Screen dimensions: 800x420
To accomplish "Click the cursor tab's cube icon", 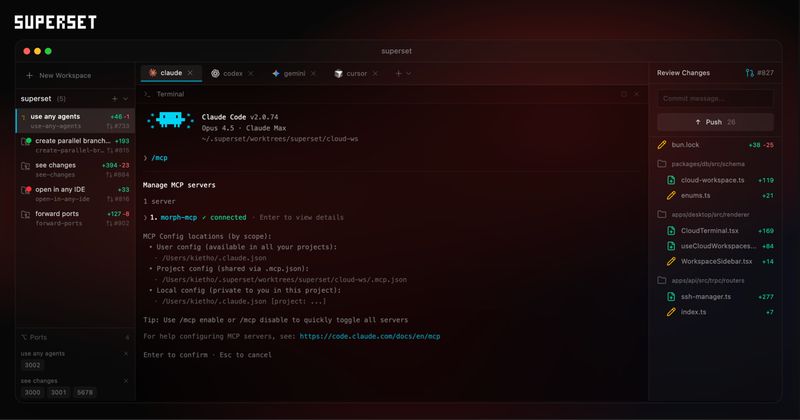I will 338,73.
